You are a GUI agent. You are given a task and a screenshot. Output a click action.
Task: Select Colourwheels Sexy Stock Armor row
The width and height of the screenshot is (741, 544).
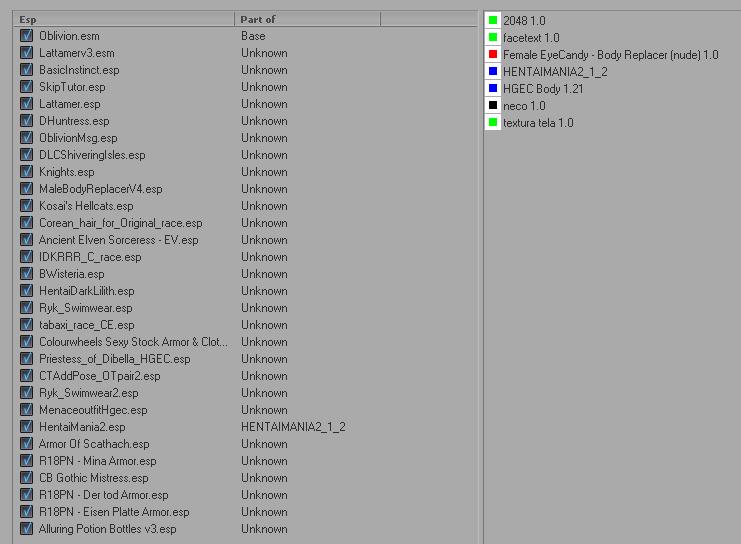tap(133, 342)
